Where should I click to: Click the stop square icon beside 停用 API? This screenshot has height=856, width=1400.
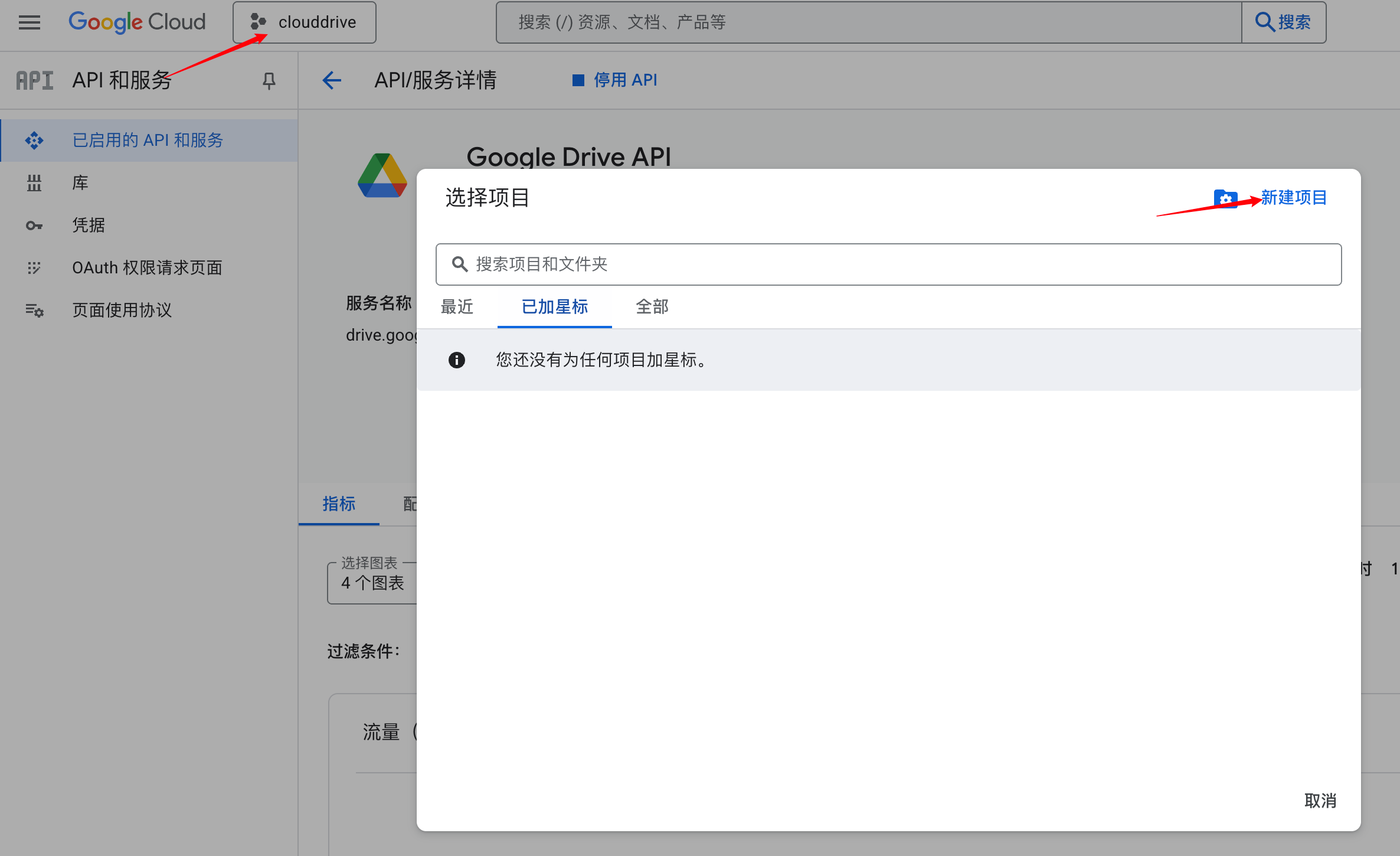tap(578, 80)
